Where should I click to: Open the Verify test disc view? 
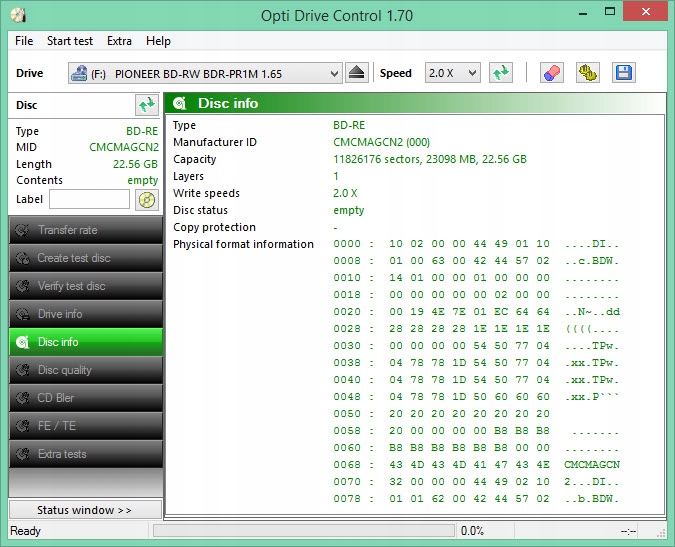tap(86, 286)
